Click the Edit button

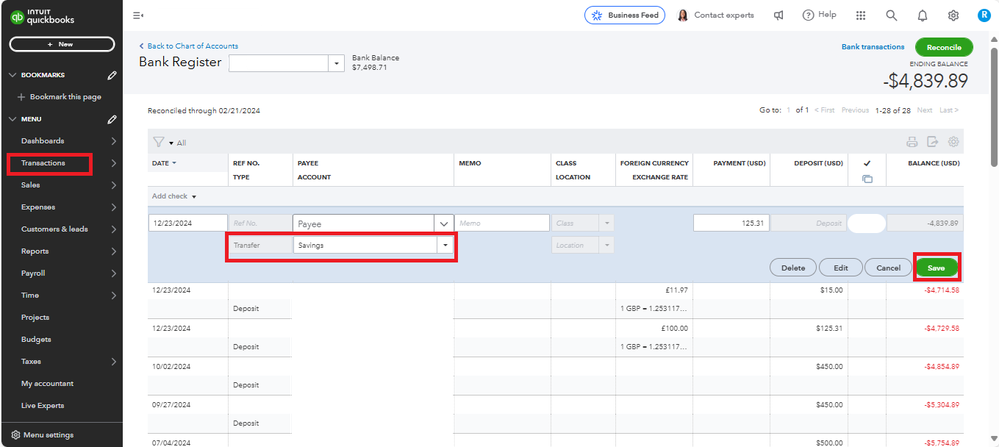(x=840, y=268)
